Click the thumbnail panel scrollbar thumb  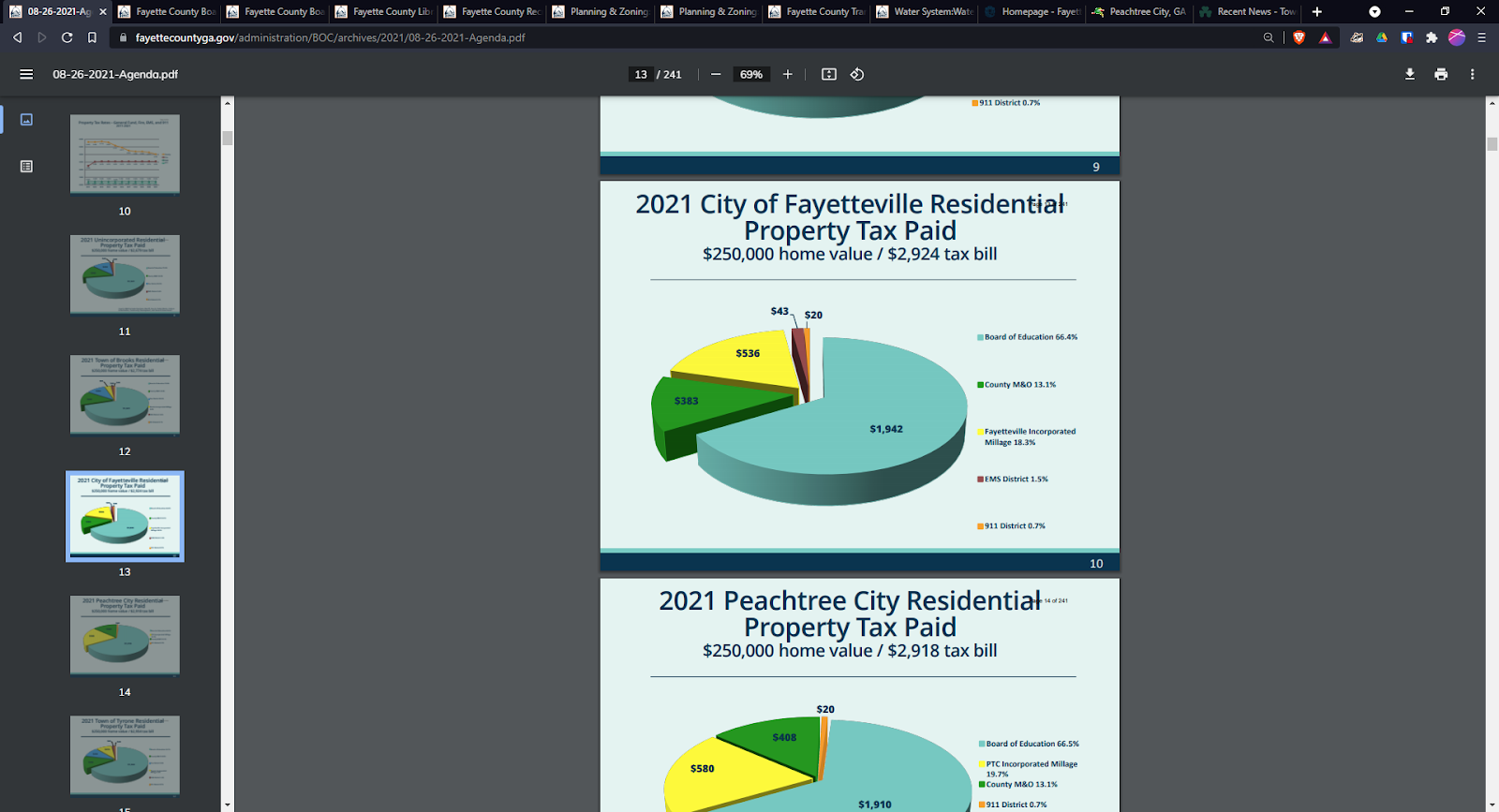click(x=227, y=138)
